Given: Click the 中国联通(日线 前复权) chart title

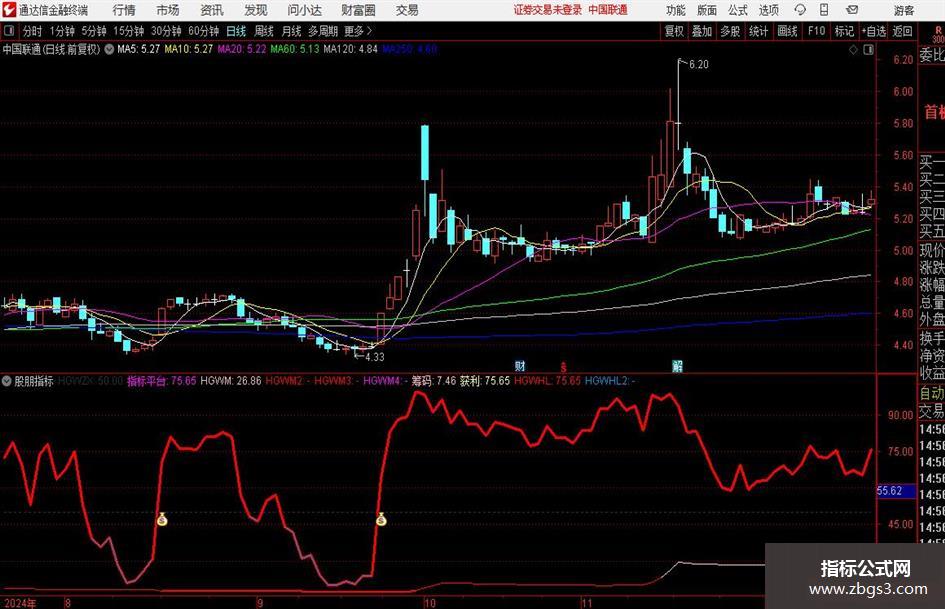Looking at the screenshot, I should pyautogui.click(x=51, y=49).
